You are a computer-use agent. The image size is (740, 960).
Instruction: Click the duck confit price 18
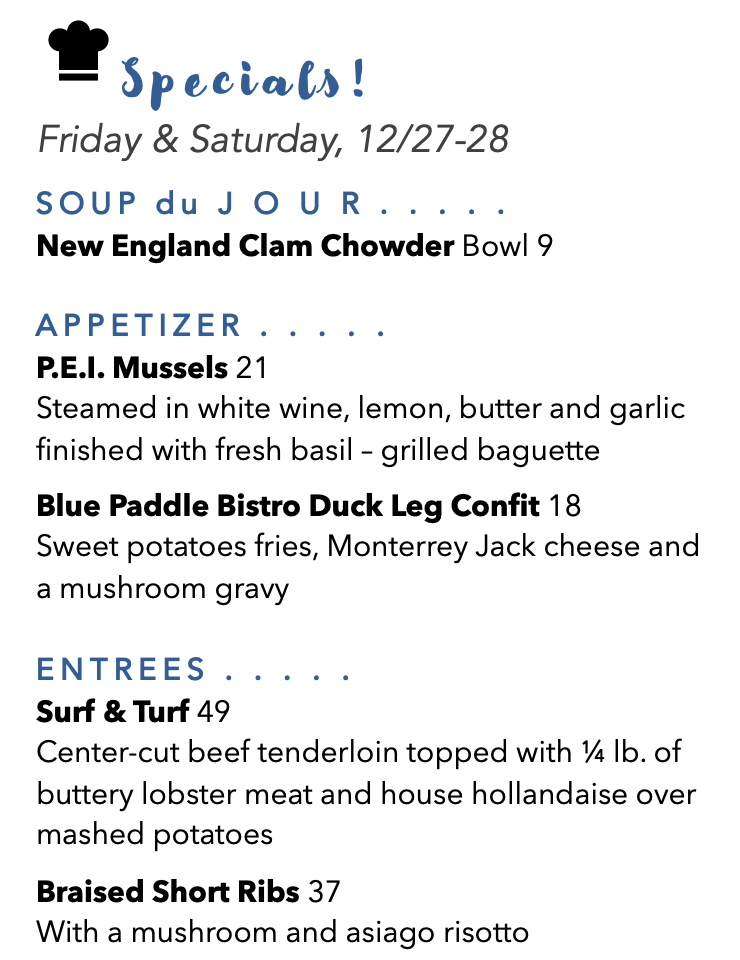tap(564, 506)
